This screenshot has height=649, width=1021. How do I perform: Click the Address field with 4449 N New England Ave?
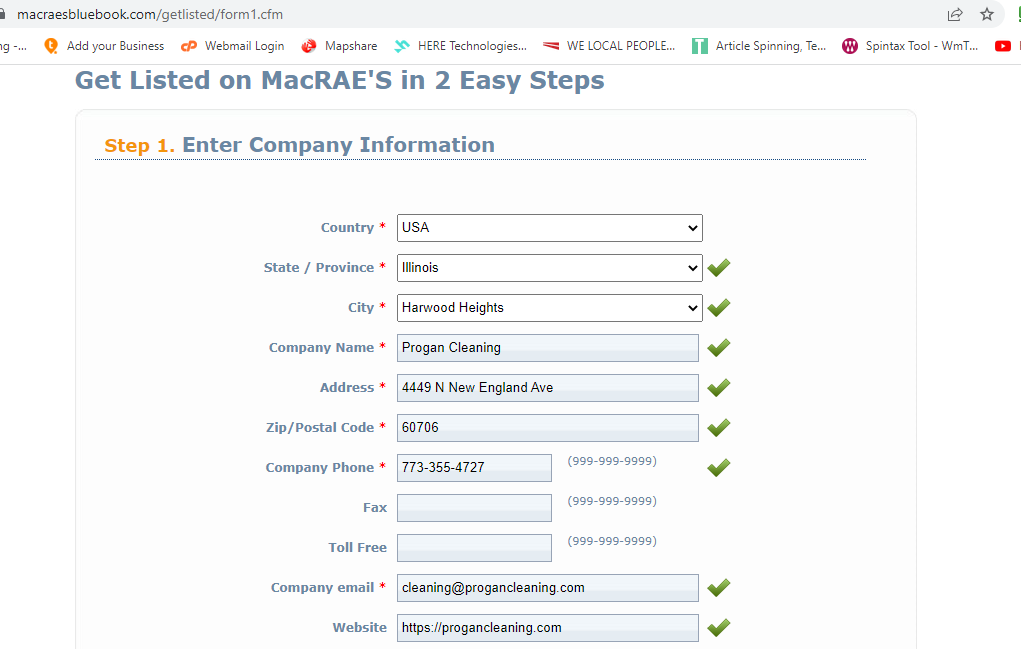tap(548, 388)
